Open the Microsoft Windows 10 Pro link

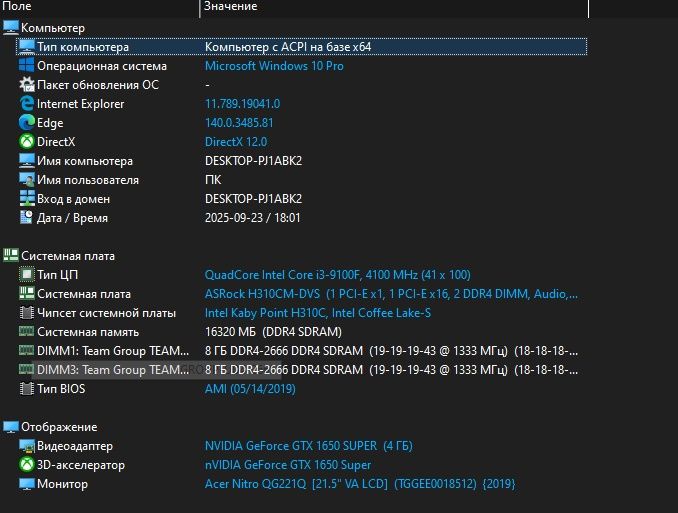tap(274, 66)
